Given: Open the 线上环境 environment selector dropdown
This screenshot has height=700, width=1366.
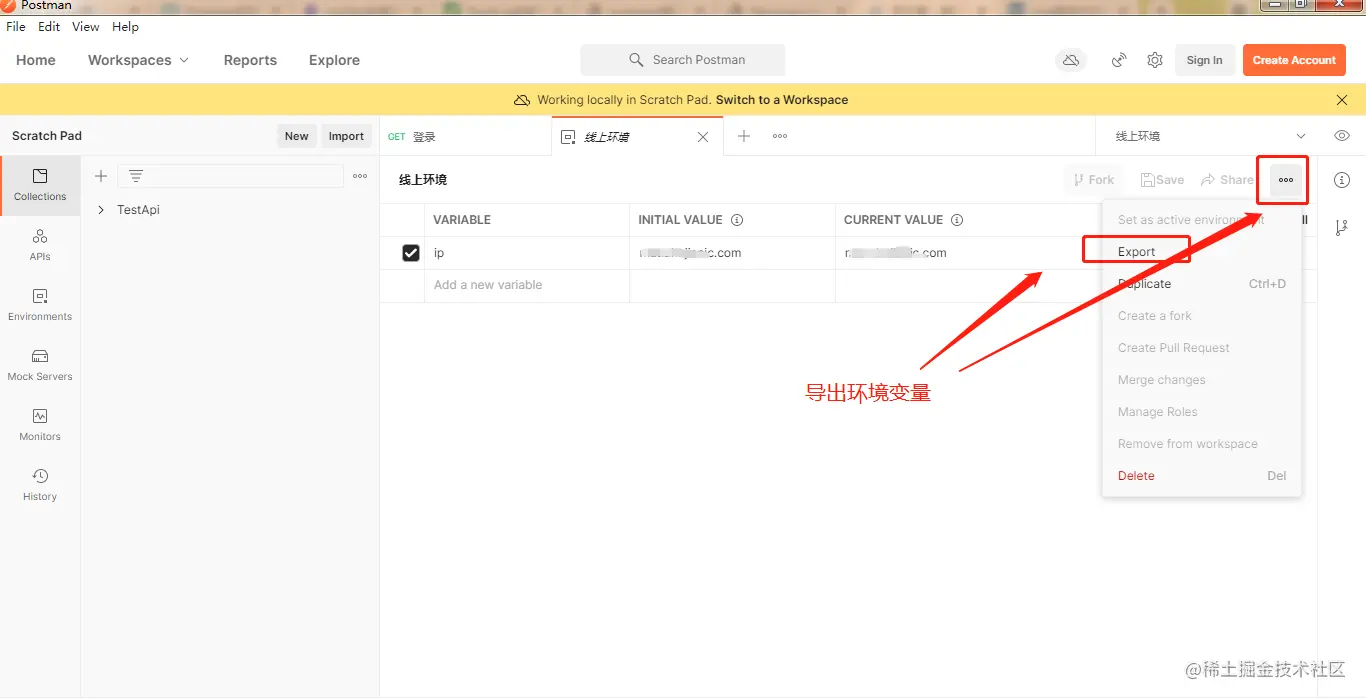Looking at the screenshot, I should (1210, 136).
